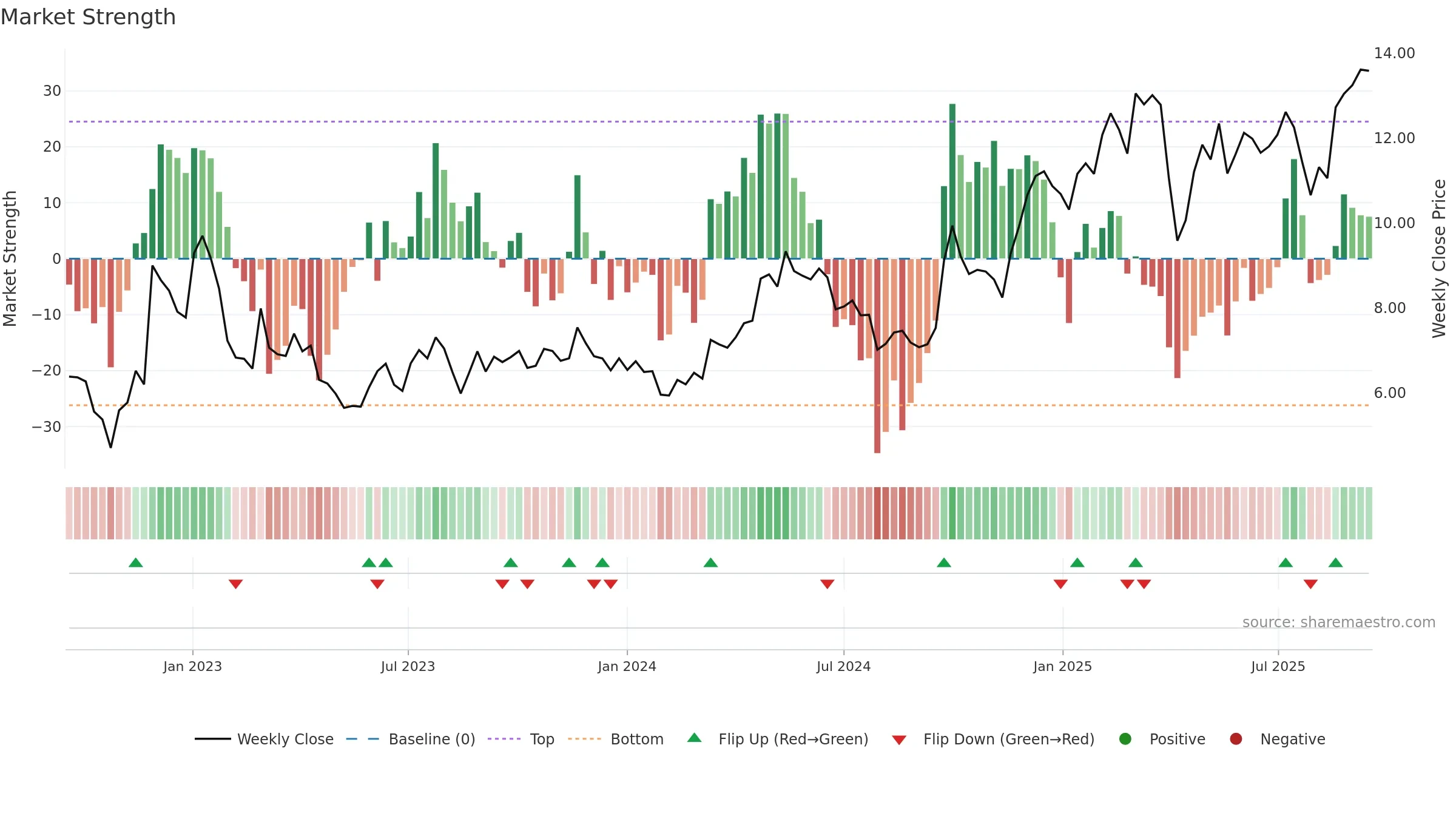1456x819 pixels.
Task: Click the Market Strength chart title
Action: (x=88, y=17)
